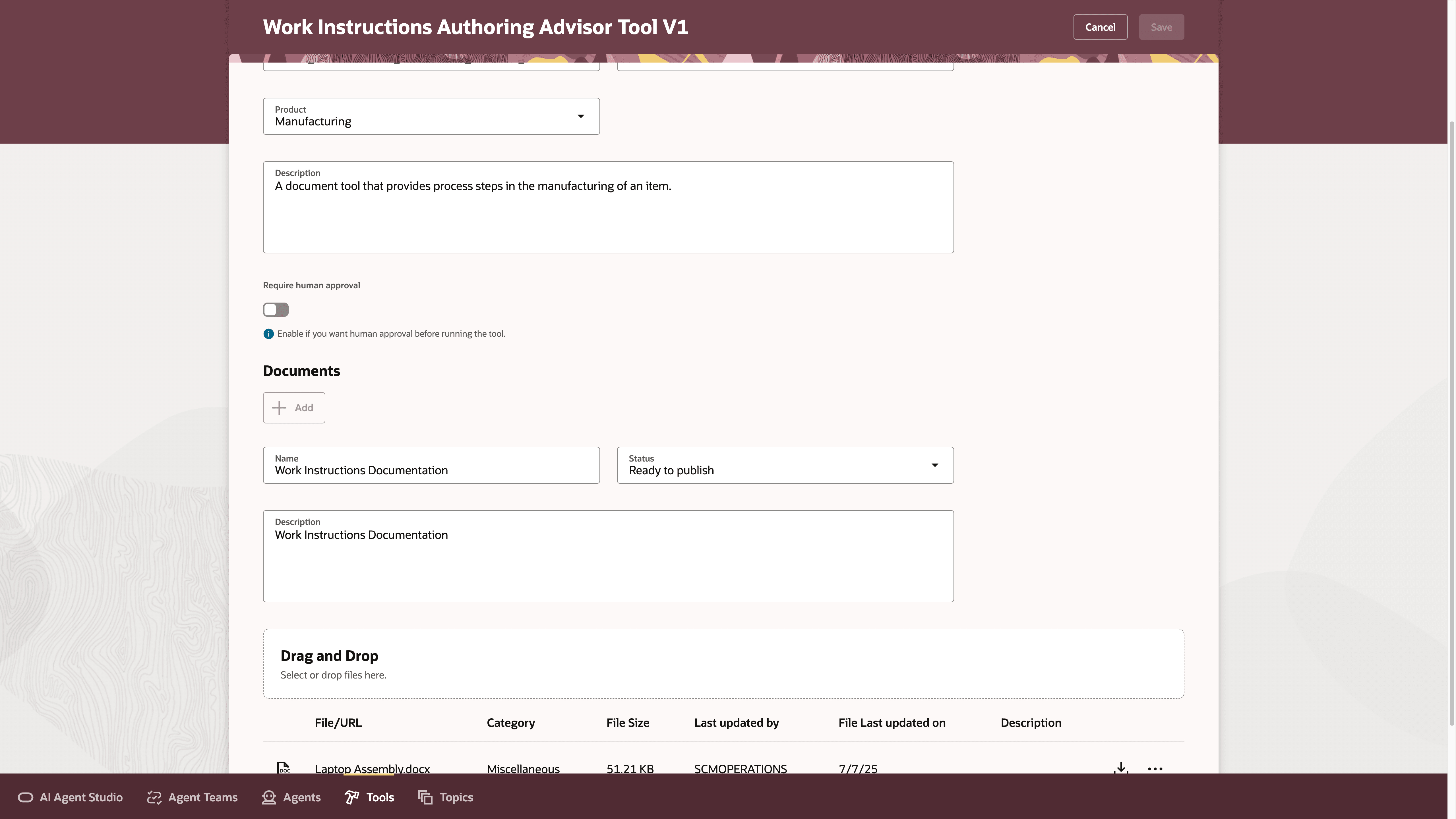Click the info icon next to approval hint
Screen dimensions: 1456x819
[x=268, y=334]
